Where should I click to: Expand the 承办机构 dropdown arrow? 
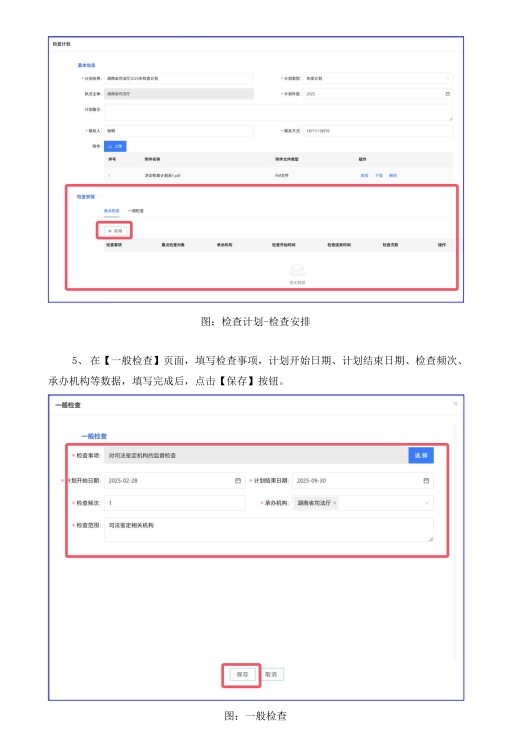(x=426, y=503)
